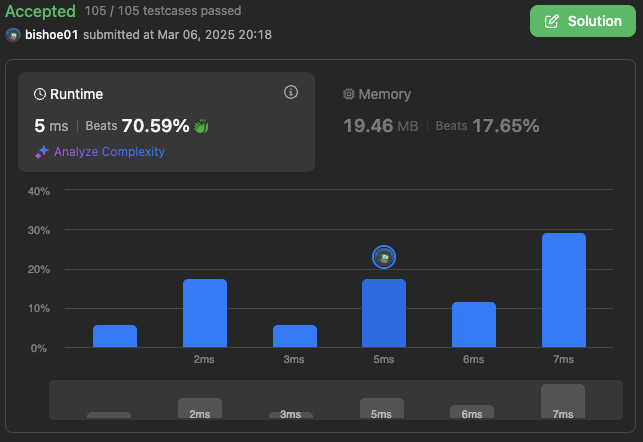Click the 5ms bar in the mini range navigator

pyautogui.click(x=382, y=408)
